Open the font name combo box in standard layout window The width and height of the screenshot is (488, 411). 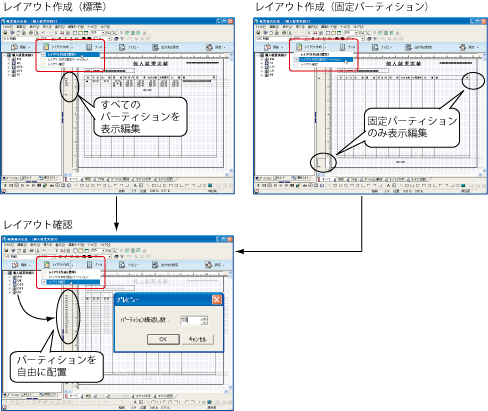coord(20,39)
